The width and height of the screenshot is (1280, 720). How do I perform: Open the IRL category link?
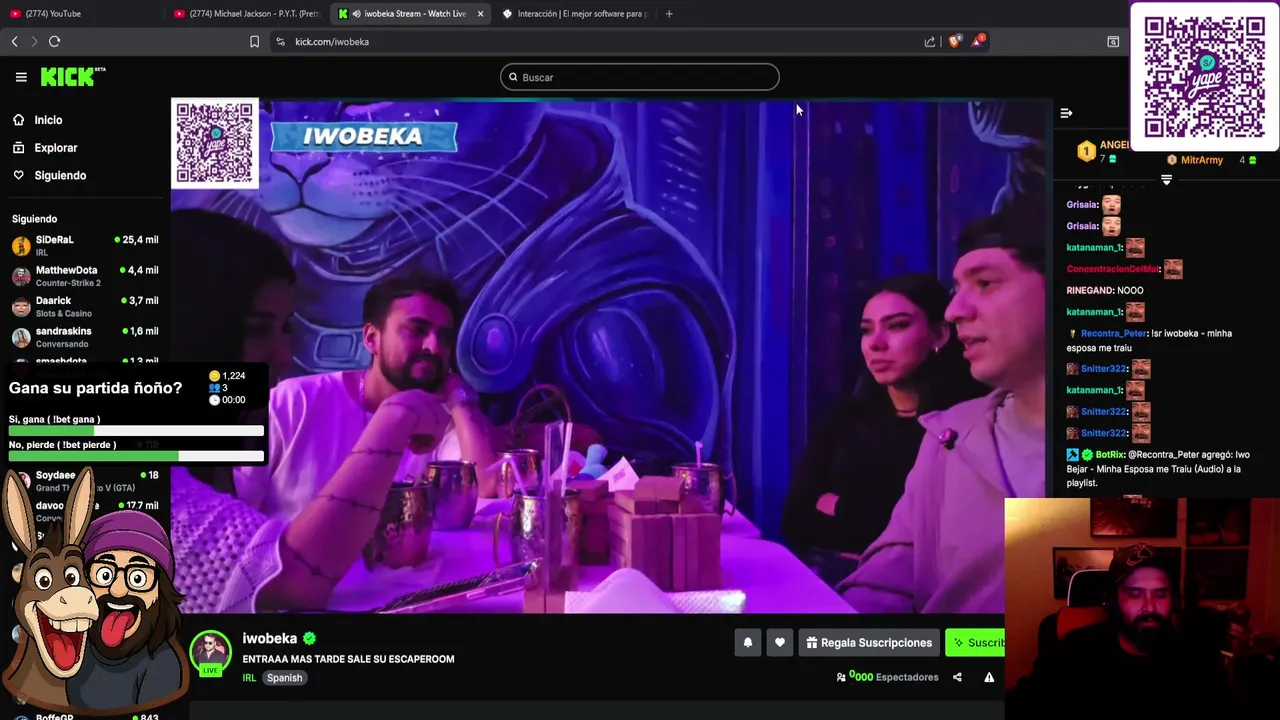click(x=249, y=677)
